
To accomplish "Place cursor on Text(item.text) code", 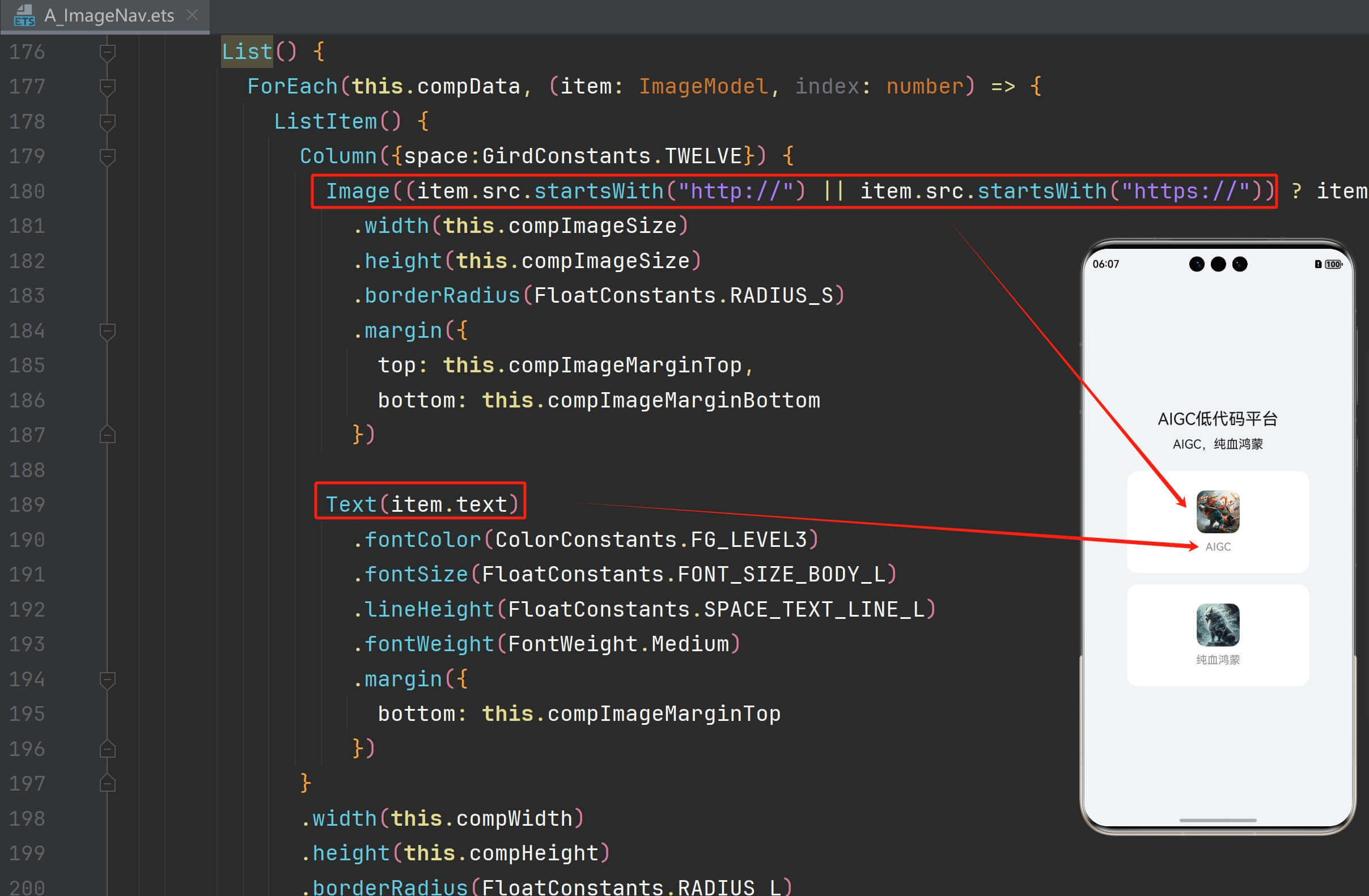I will 421,504.
